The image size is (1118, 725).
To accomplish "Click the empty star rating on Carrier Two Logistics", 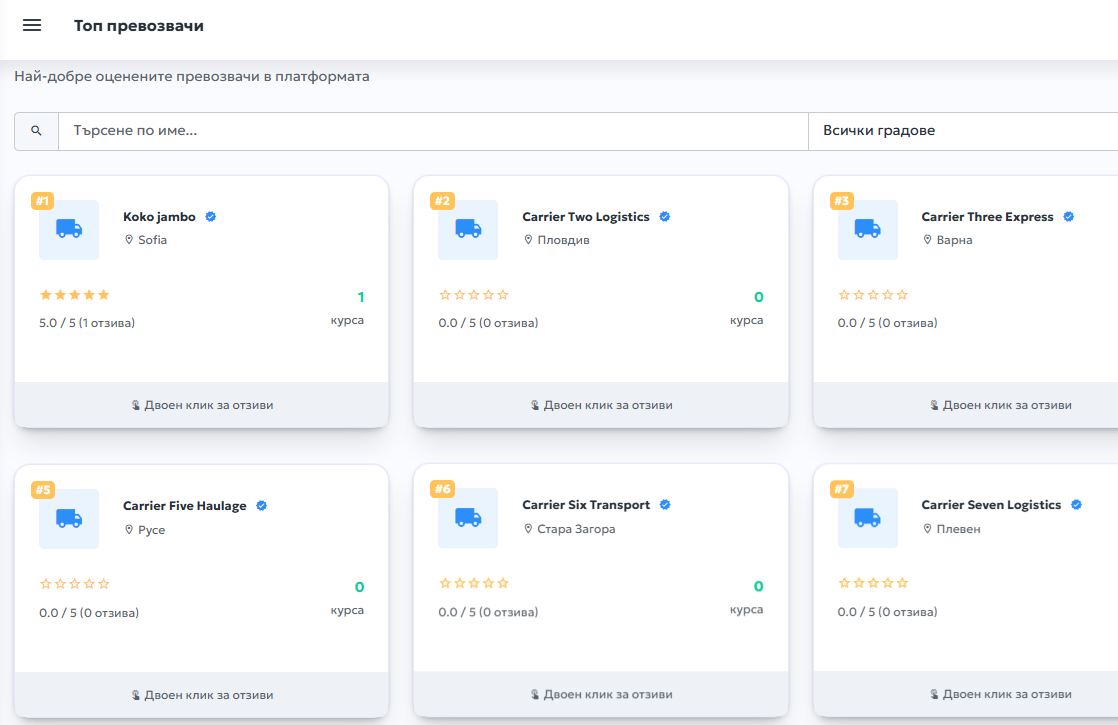I will pyautogui.click(x=474, y=295).
